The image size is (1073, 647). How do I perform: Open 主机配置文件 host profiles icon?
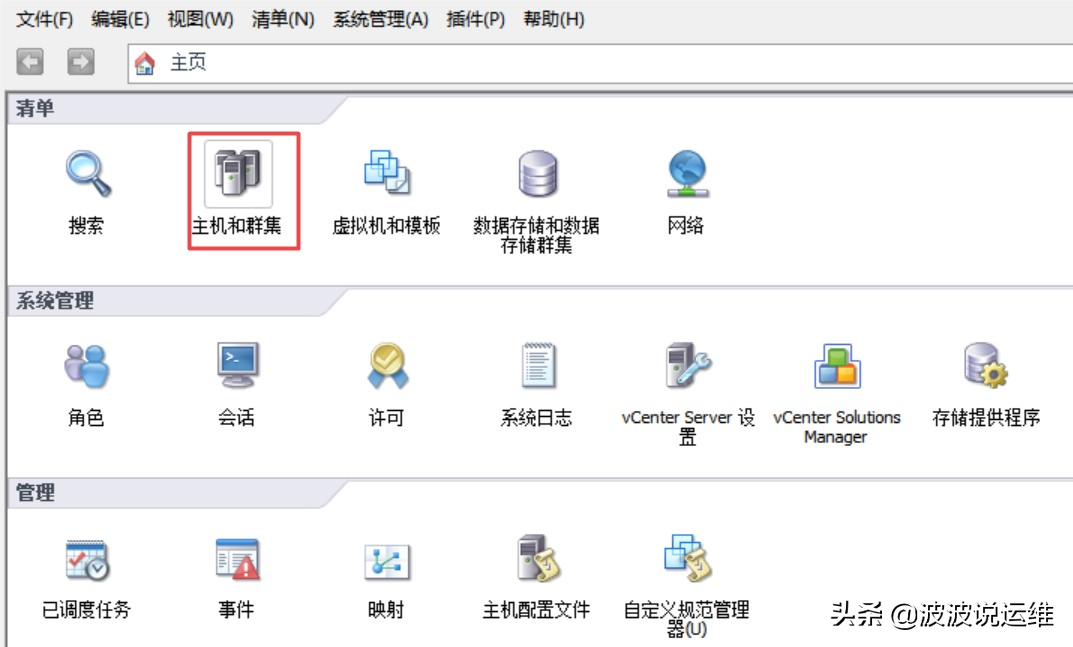[x=538, y=558]
